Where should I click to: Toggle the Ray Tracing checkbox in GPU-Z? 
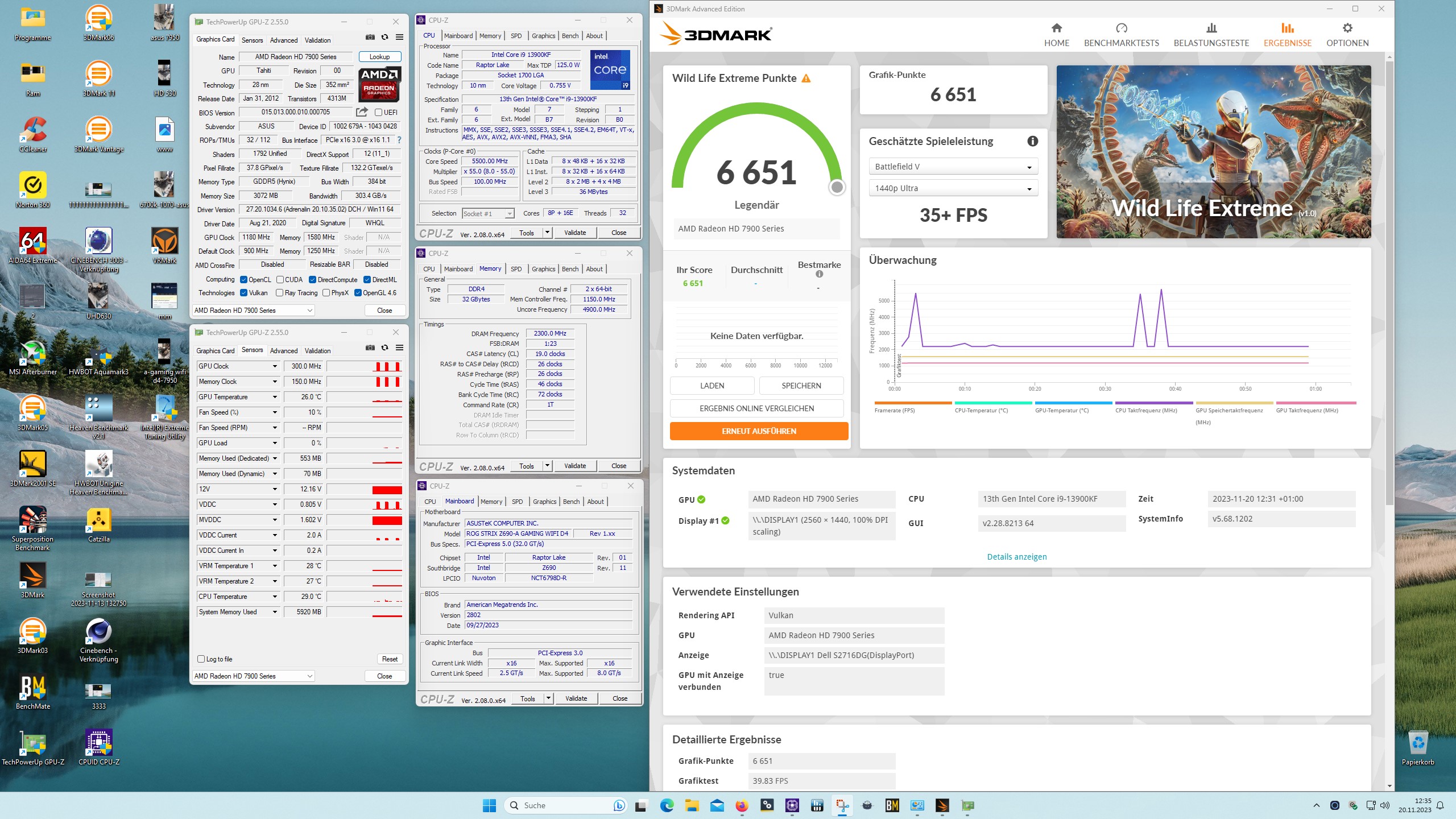coord(279,293)
